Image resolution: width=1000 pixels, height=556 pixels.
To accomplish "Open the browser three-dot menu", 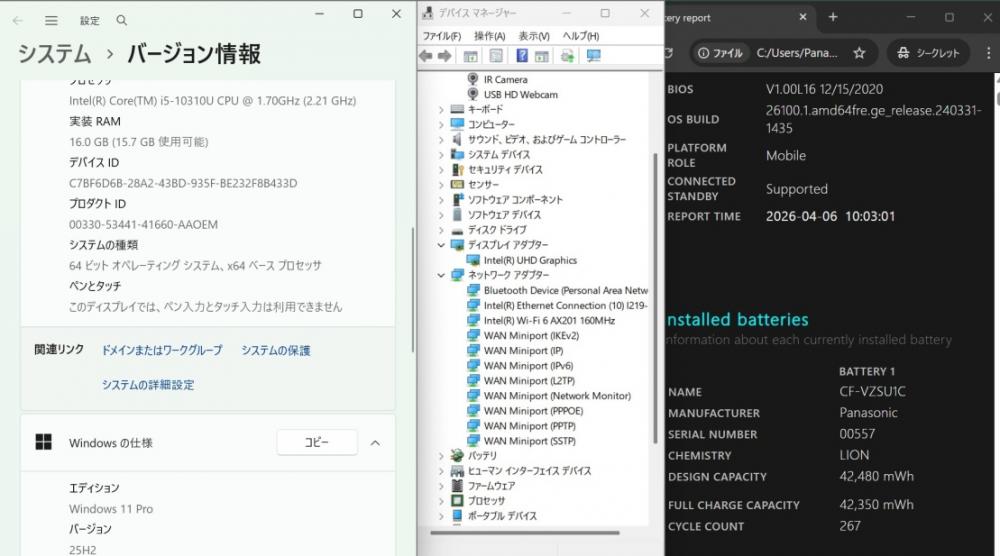I will pyautogui.click(x=989, y=53).
